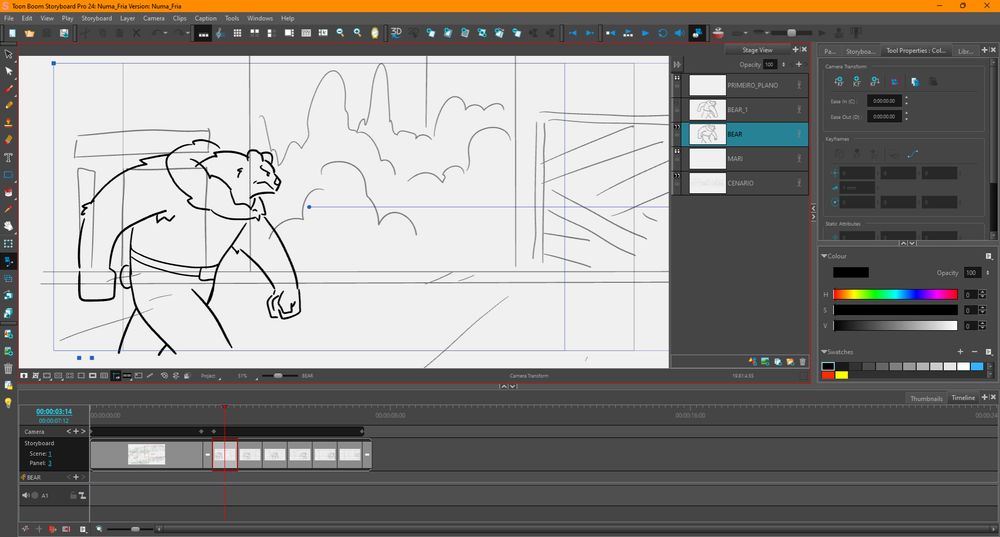Click the Stage View tab
The image size is (1000, 537).
tap(757, 50)
